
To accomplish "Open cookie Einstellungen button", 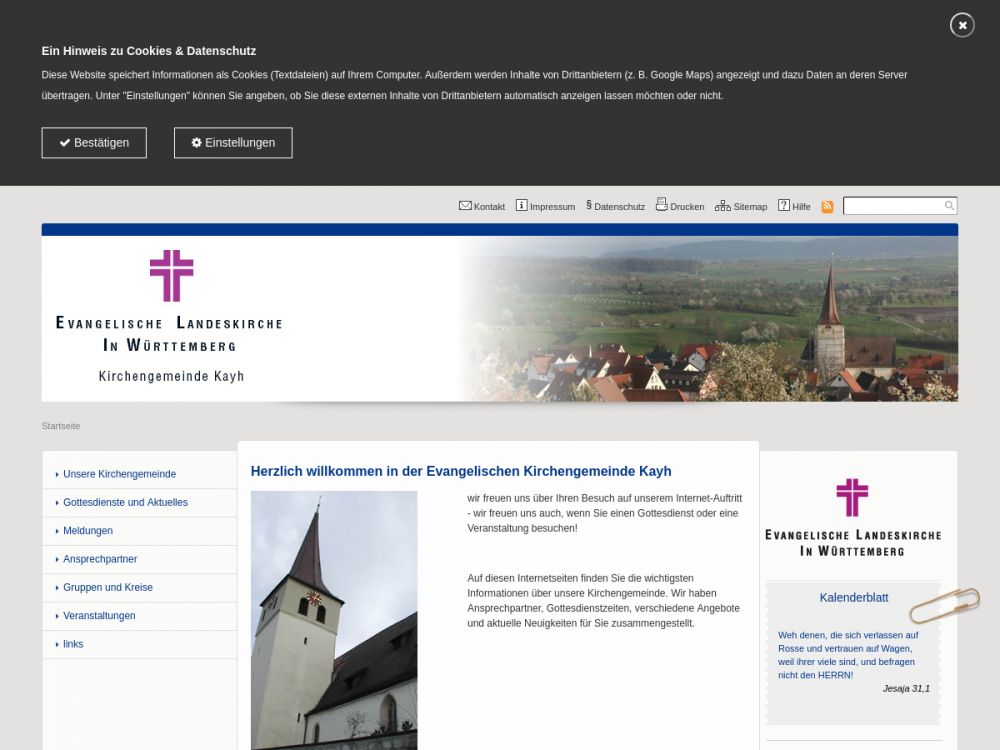I will click(x=233, y=143).
